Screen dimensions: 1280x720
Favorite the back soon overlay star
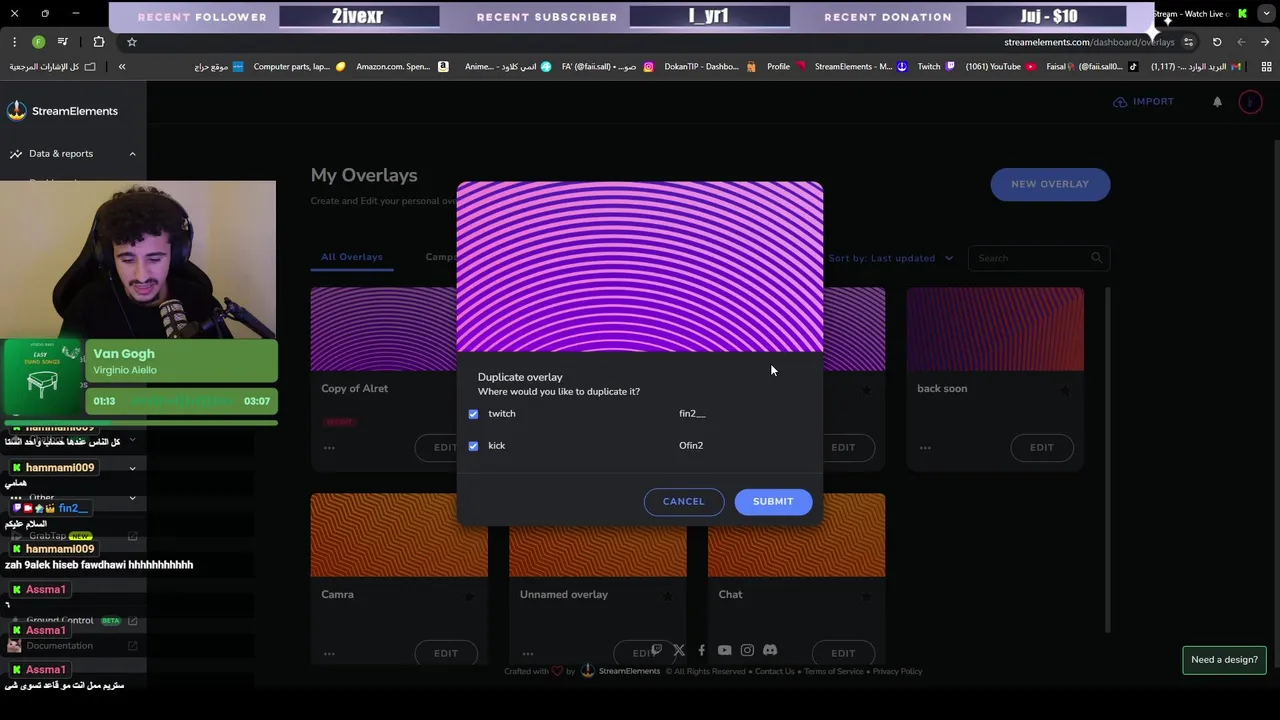[1065, 390]
